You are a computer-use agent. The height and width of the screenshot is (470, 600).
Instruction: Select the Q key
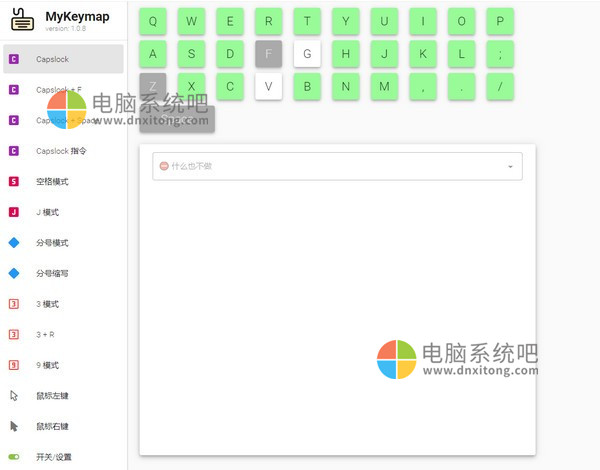click(153, 21)
